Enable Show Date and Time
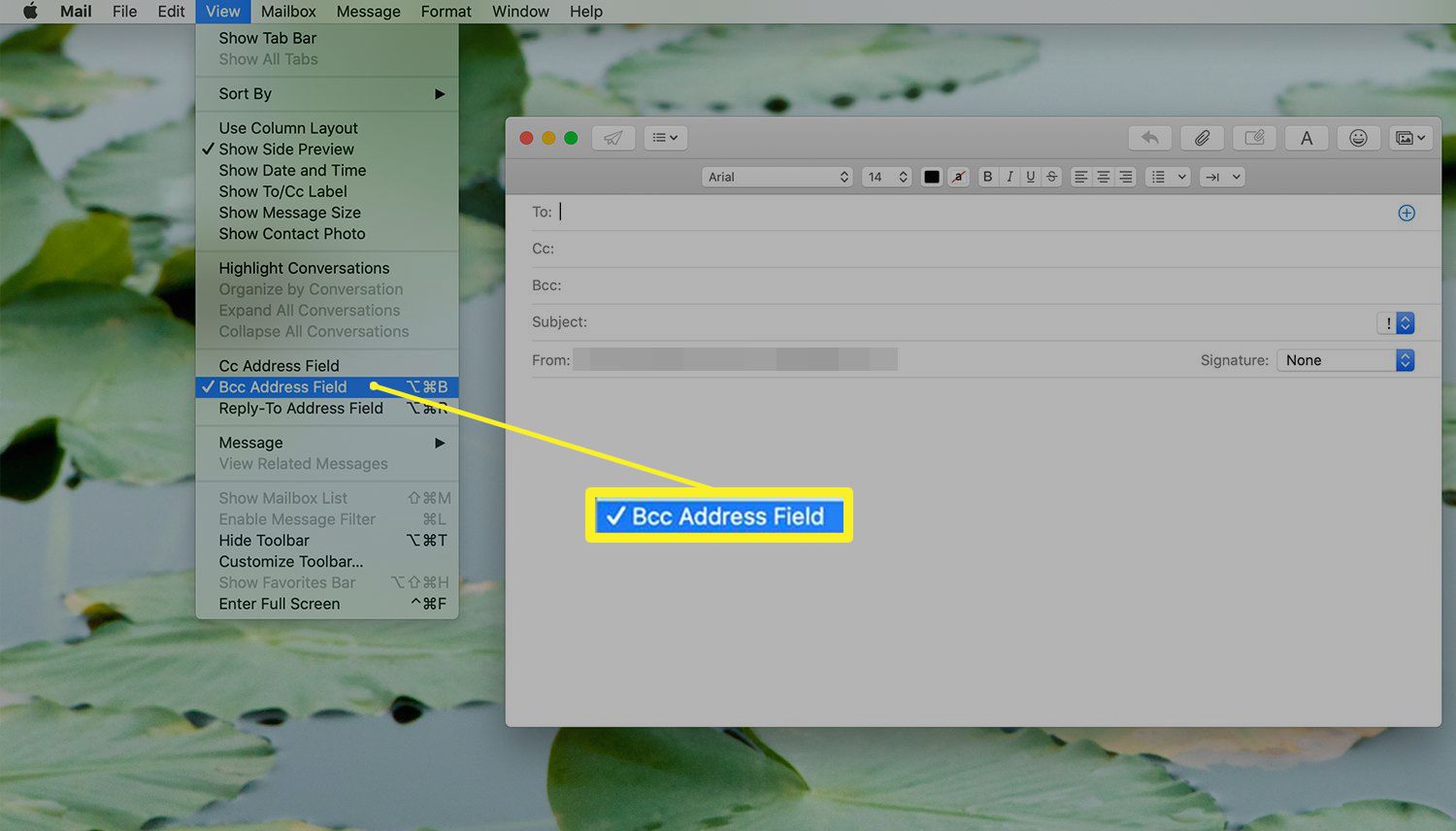Screen dimensions: 1456x831 pos(327,171)
